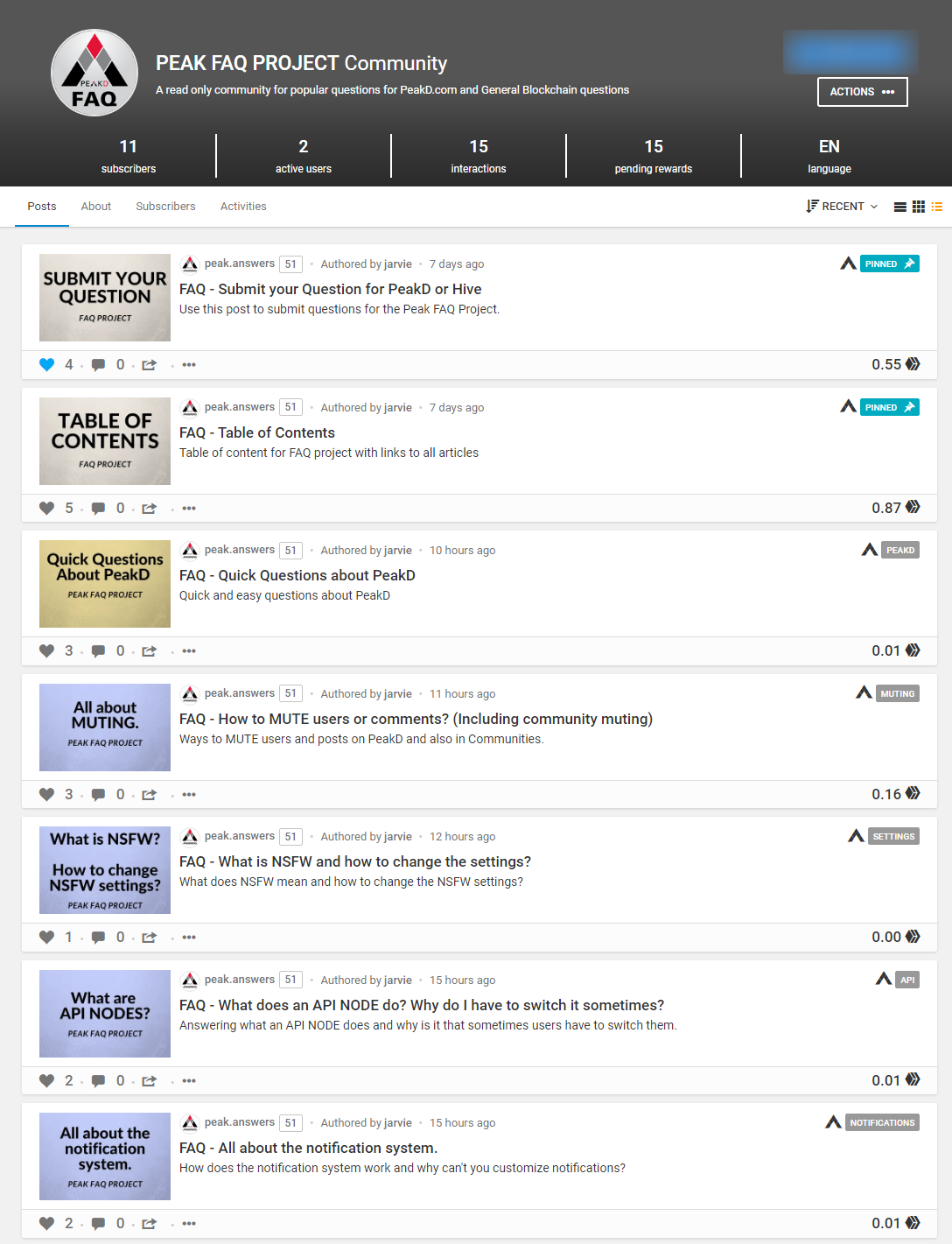Read 'FAQ - Quick Questions about PeakD'

pyautogui.click(x=297, y=575)
